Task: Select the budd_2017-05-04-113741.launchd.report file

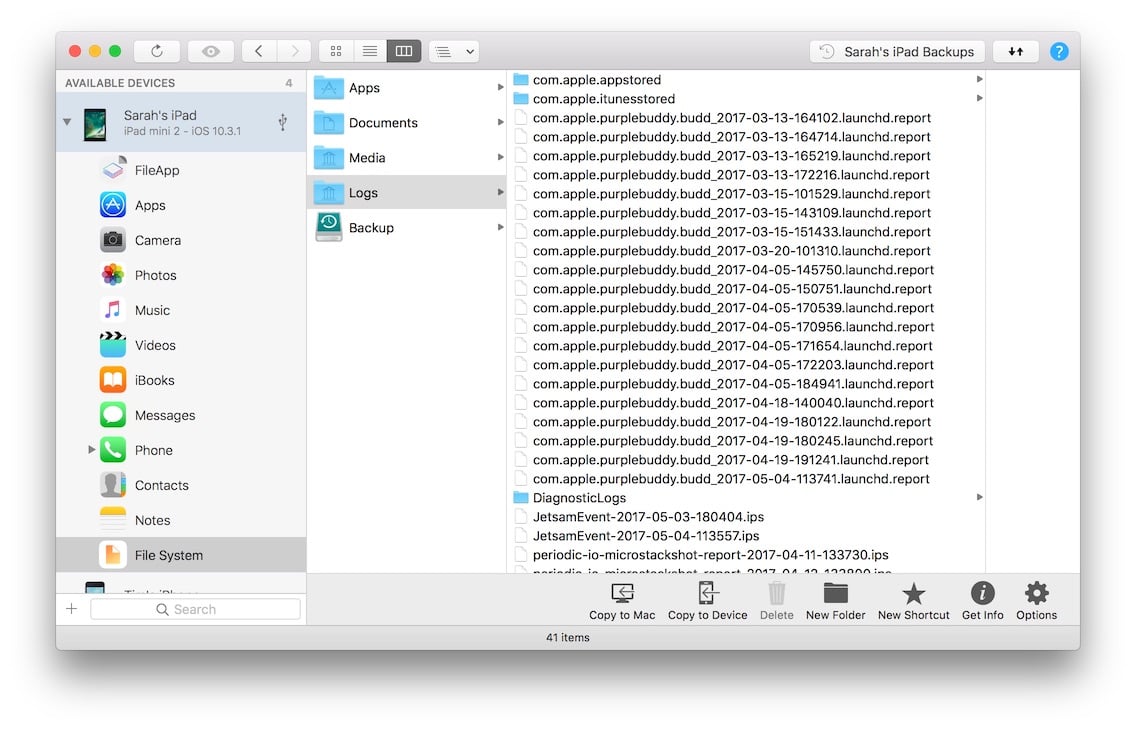Action: [746, 479]
